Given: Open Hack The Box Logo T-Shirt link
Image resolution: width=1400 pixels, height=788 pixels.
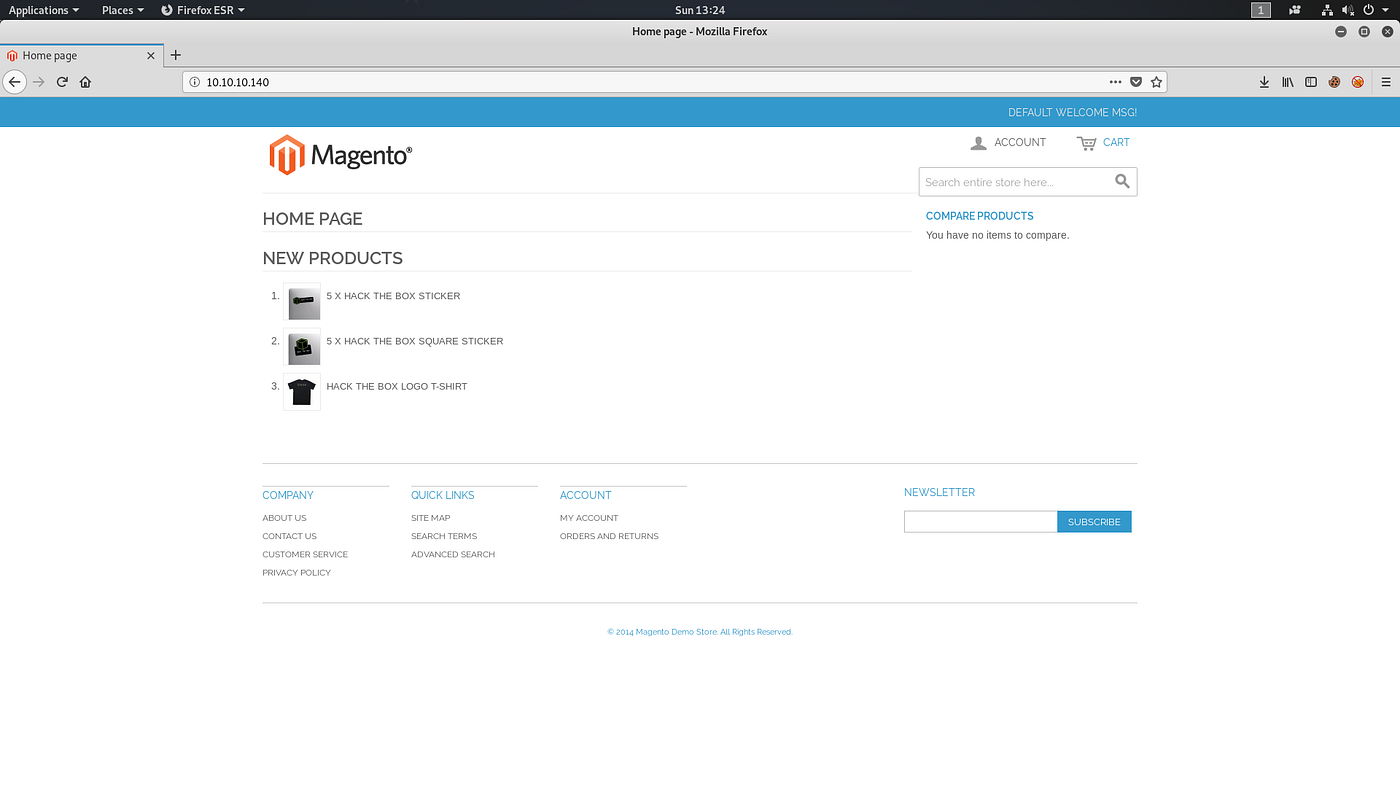Looking at the screenshot, I should 397,386.
